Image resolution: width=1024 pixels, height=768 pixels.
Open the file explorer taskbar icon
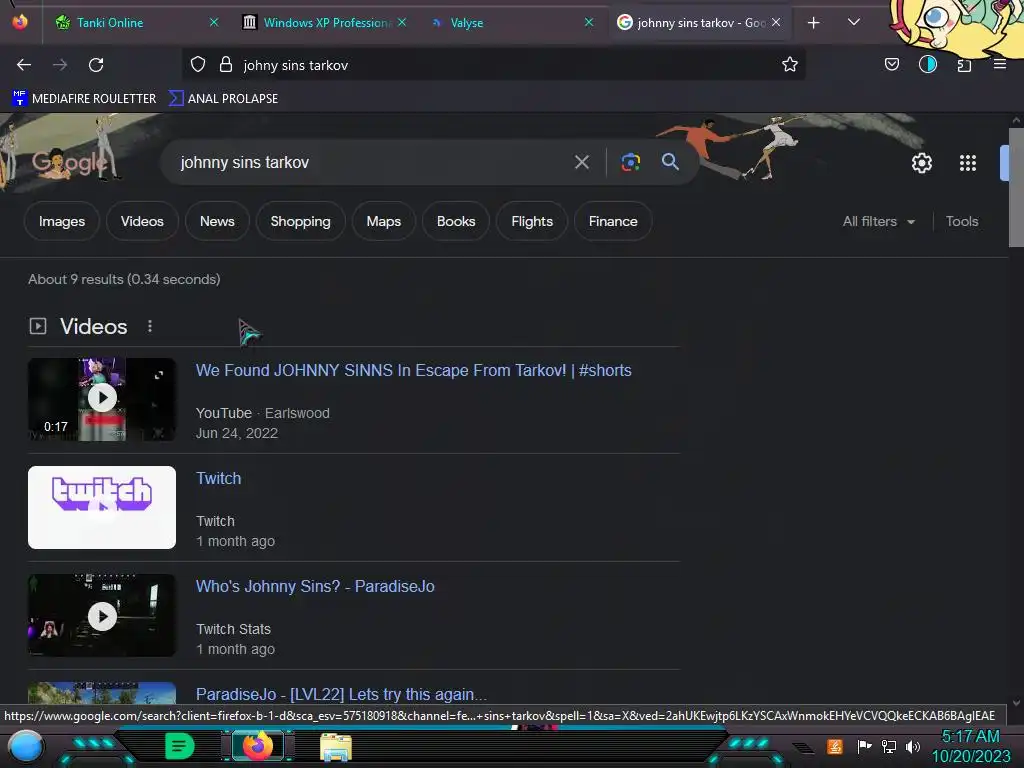click(336, 747)
